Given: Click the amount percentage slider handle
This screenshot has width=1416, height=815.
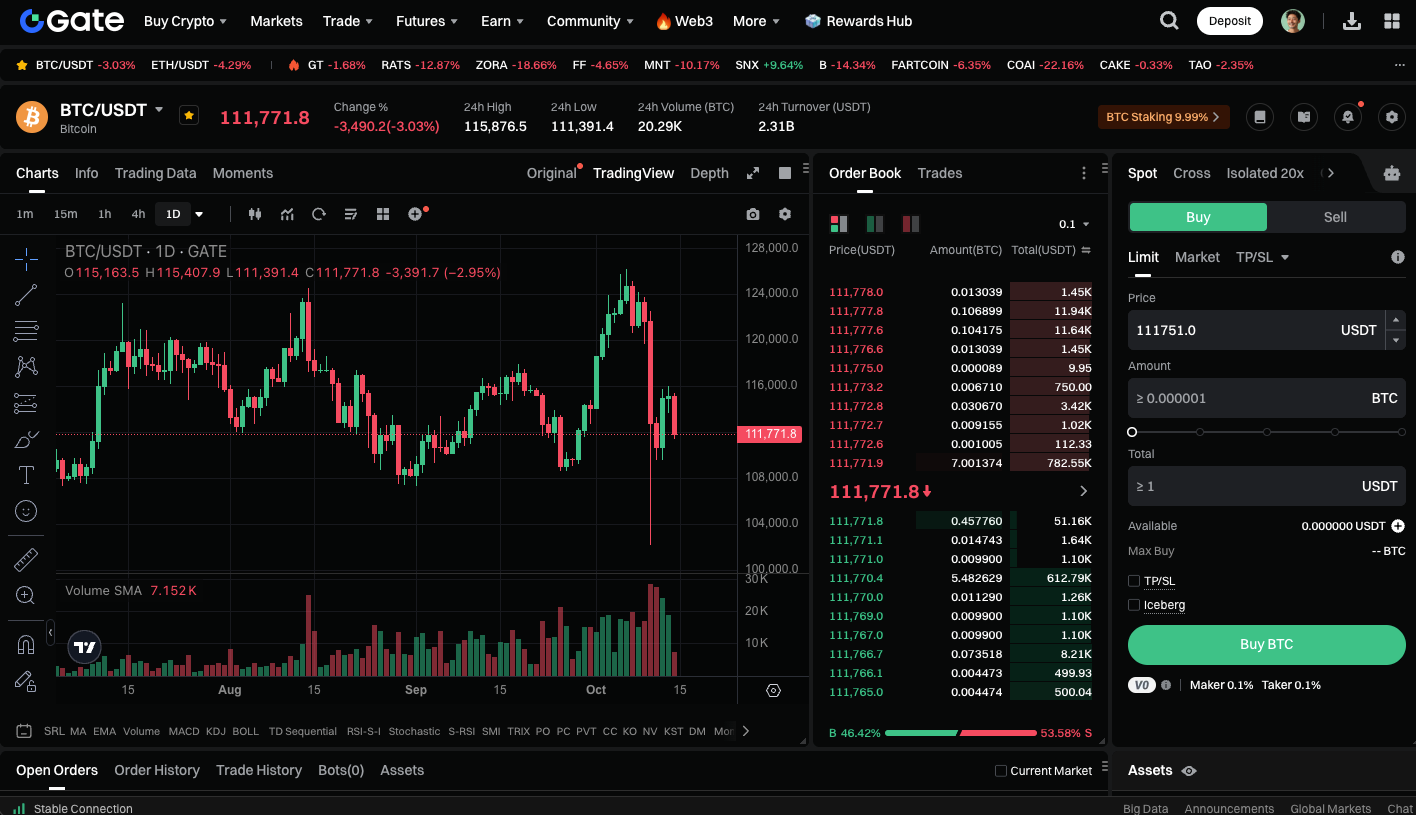Looking at the screenshot, I should click(1132, 432).
